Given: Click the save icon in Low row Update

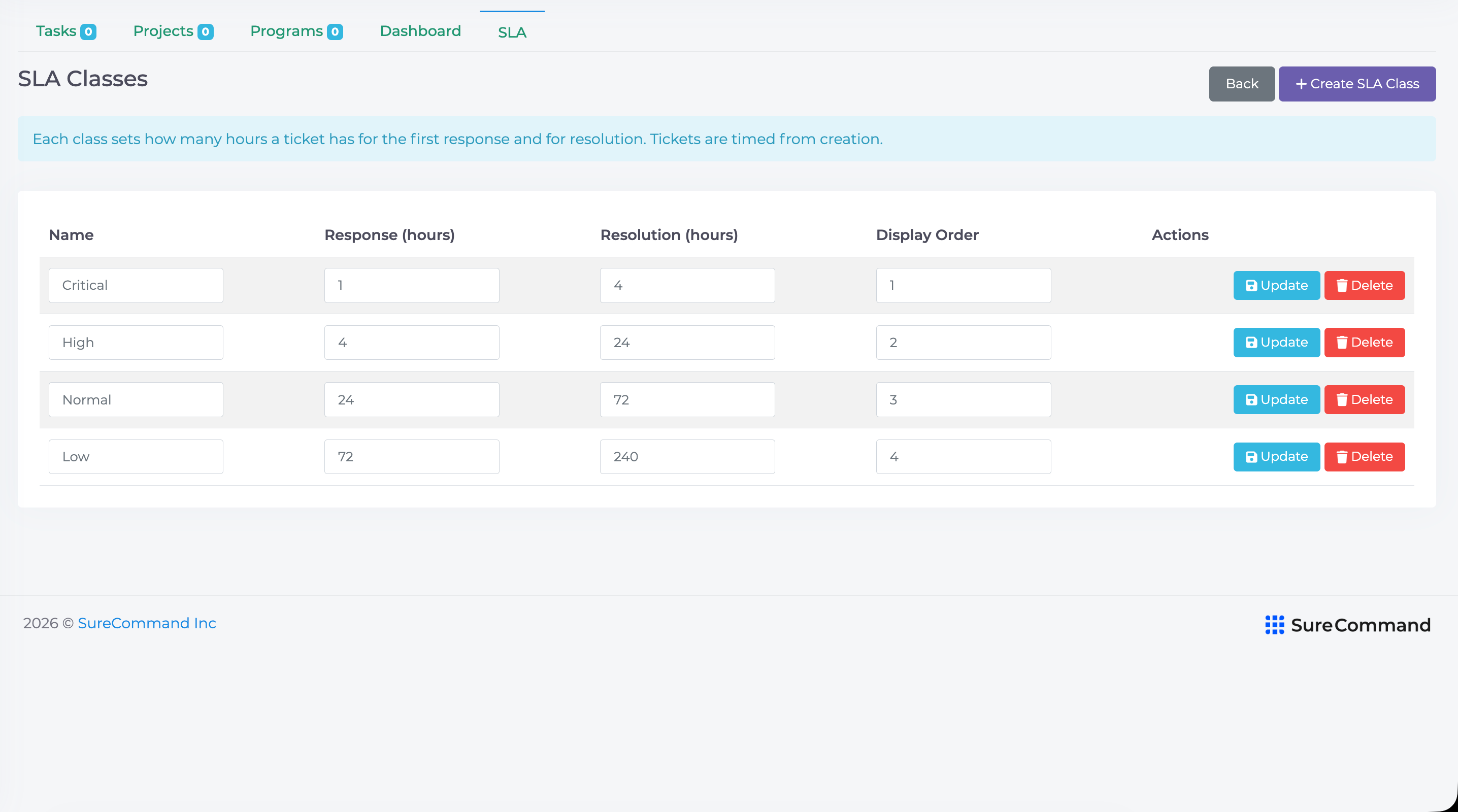Looking at the screenshot, I should point(1251,457).
